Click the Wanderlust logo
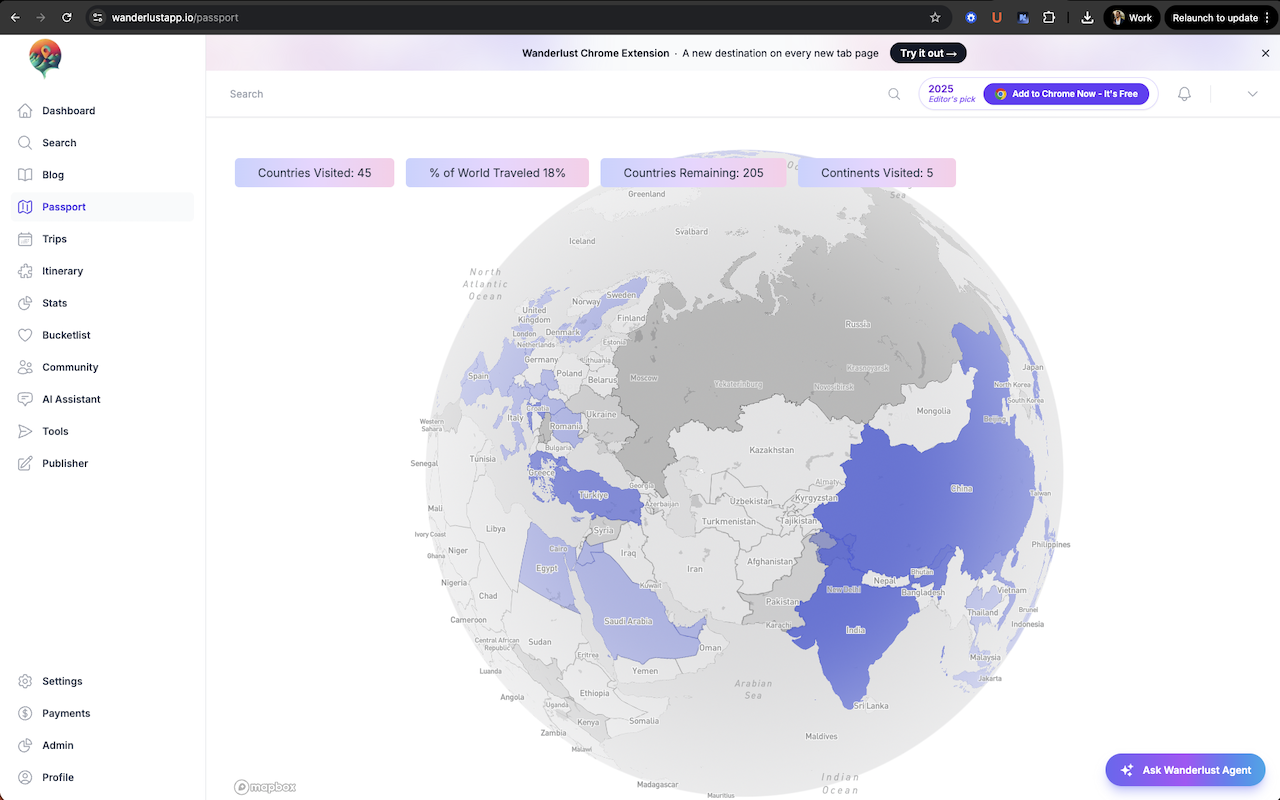 point(45,58)
